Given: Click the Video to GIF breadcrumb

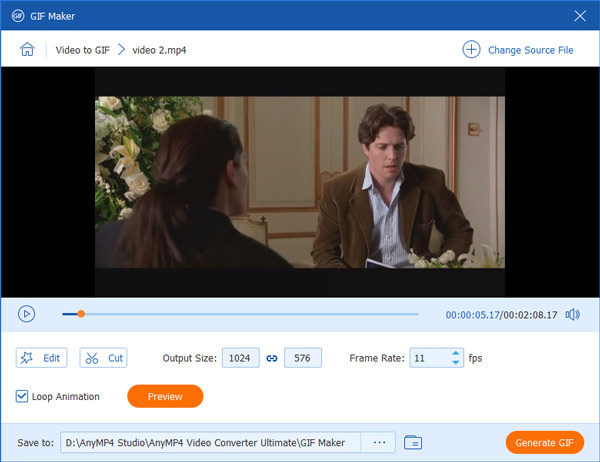Looking at the screenshot, I should (83, 50).
